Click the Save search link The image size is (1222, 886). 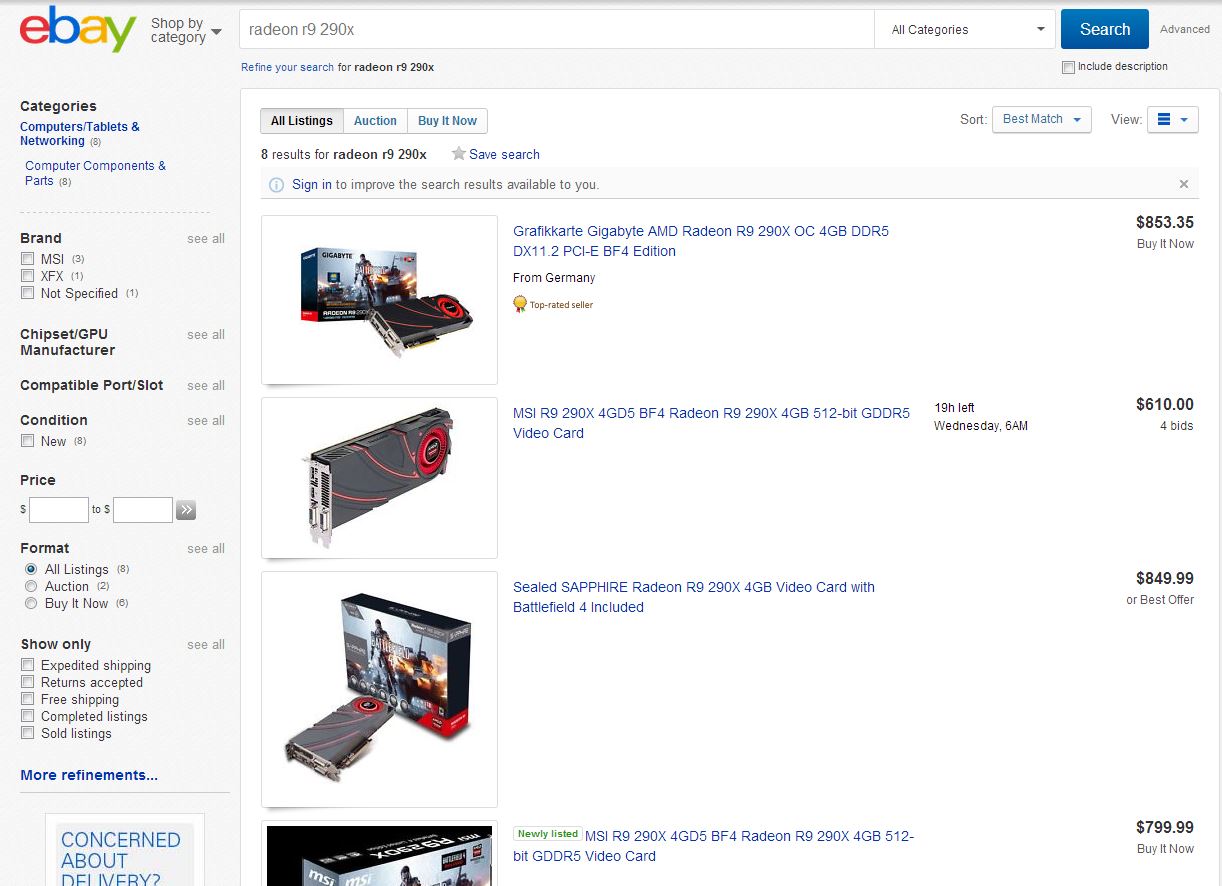pos(504,154)
